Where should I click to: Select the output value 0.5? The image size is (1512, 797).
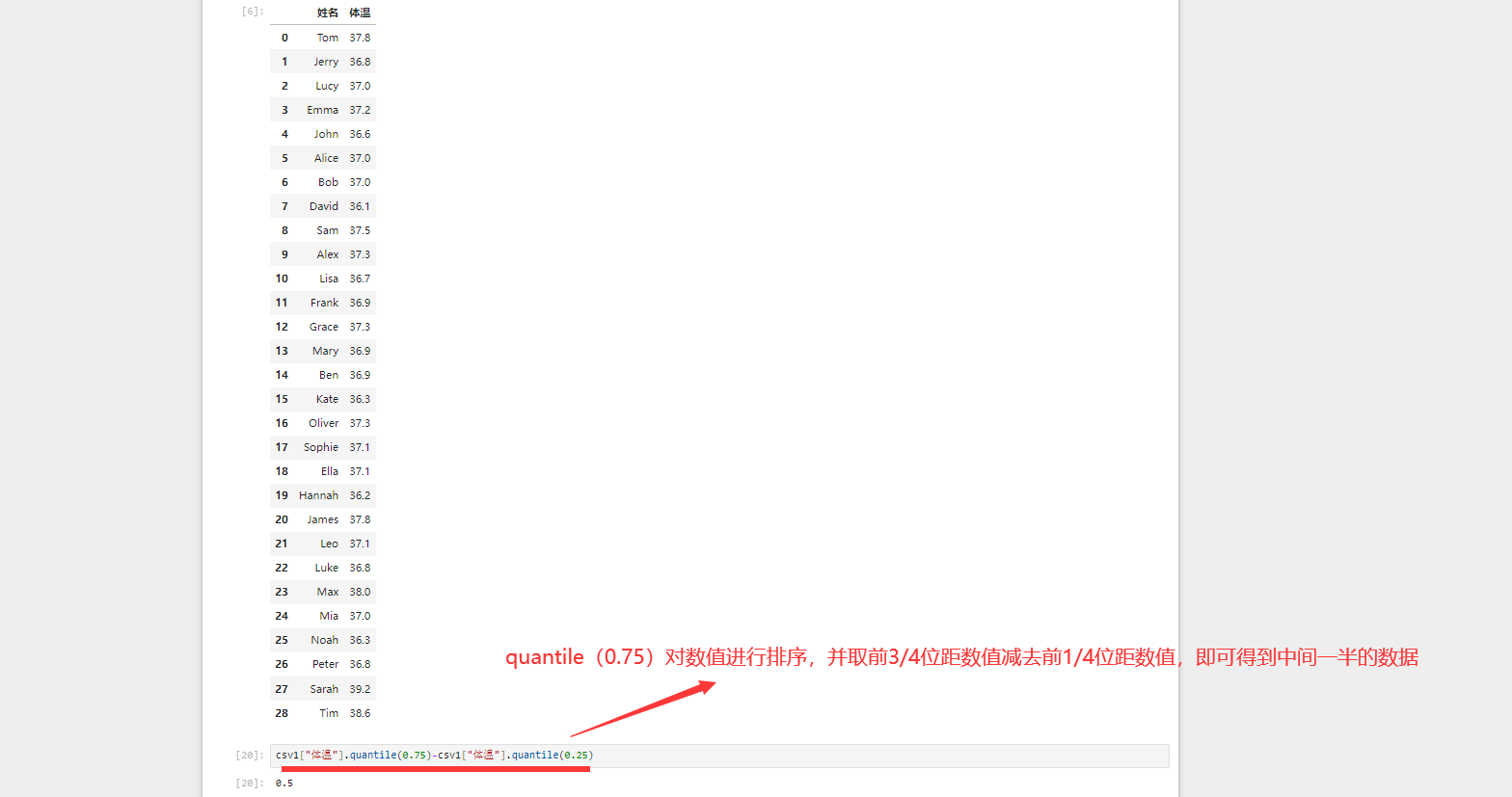pyautogui.click(x=284, y=784)
